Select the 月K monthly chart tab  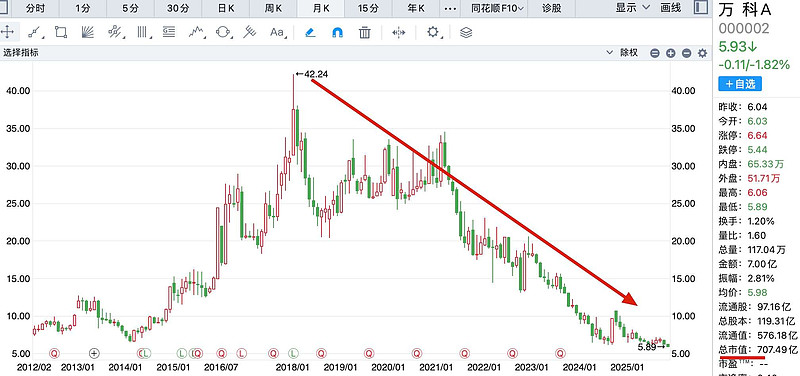(x=320, y=8)
